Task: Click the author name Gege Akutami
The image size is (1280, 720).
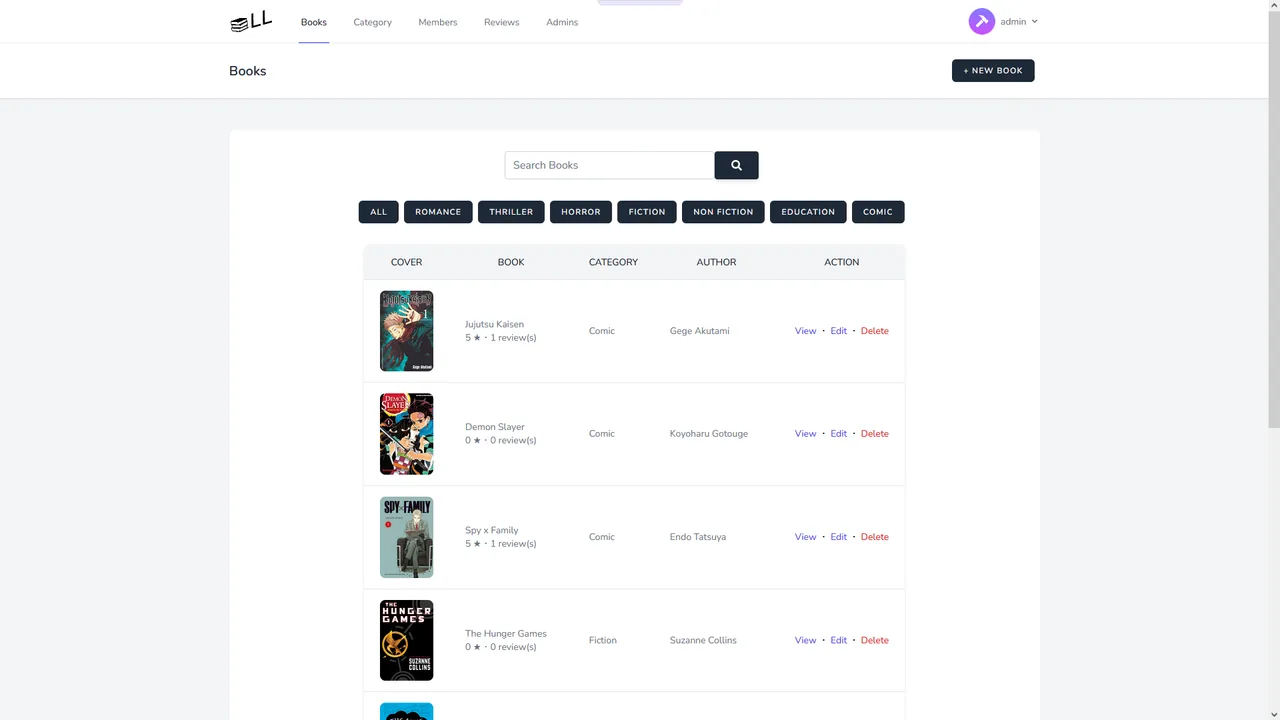Action: tap(700, 331)
